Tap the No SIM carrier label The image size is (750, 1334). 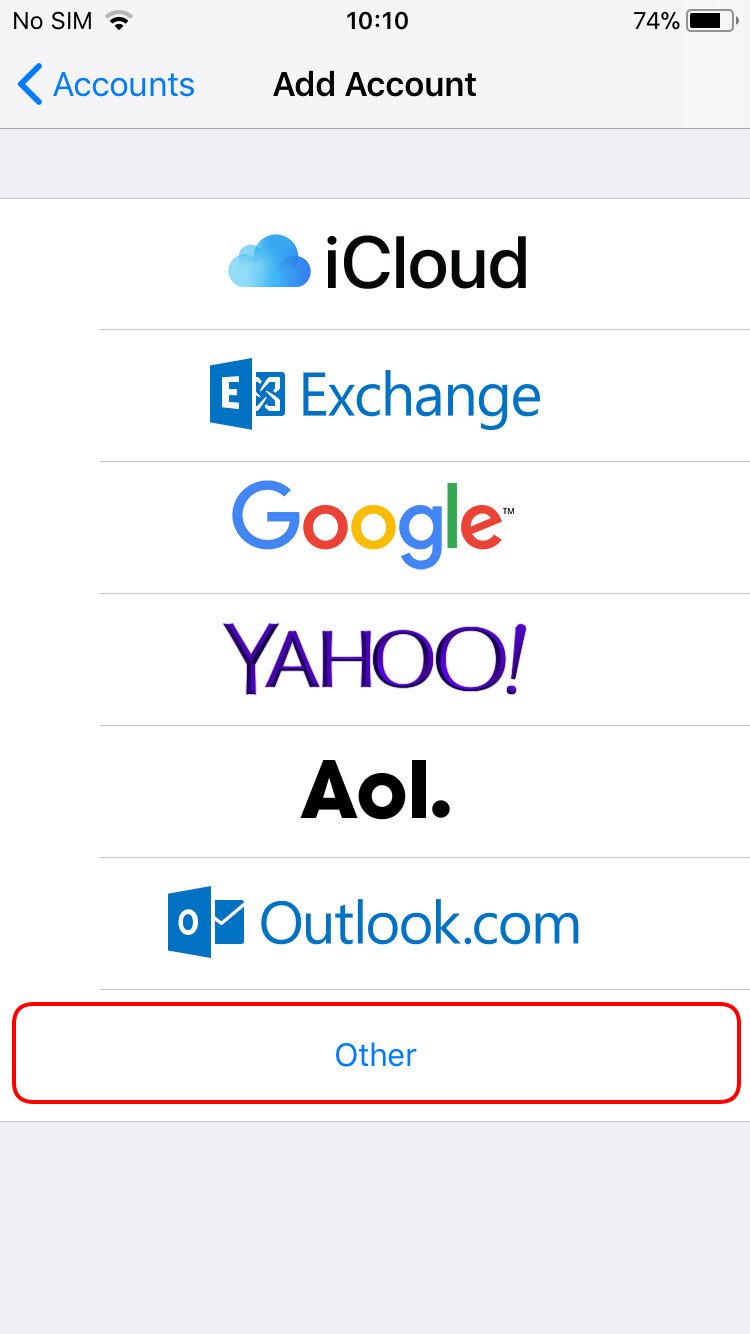[52, 21]
